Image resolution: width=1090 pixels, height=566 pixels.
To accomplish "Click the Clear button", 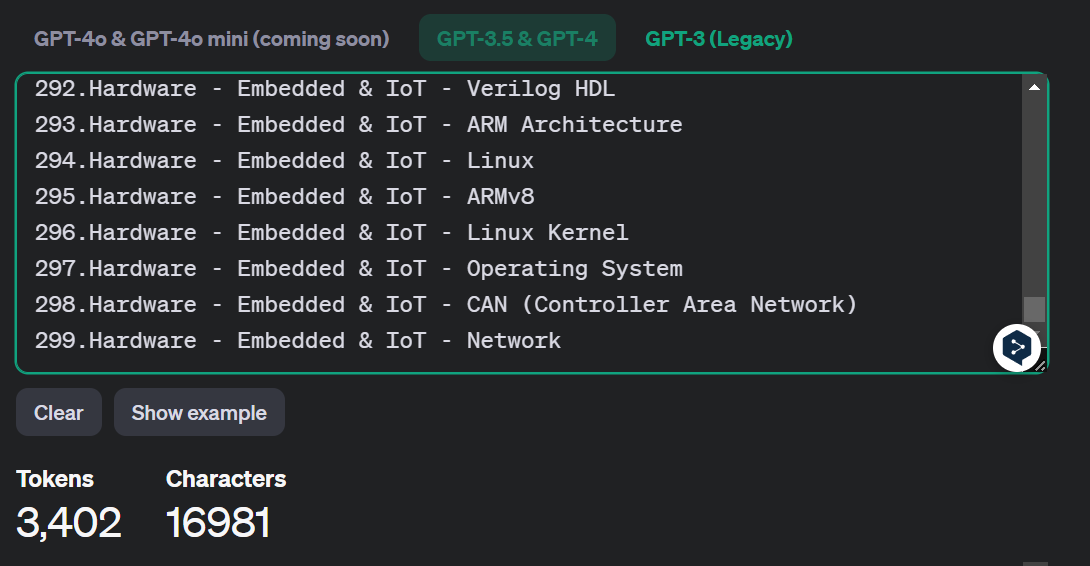I will [59, 412].
